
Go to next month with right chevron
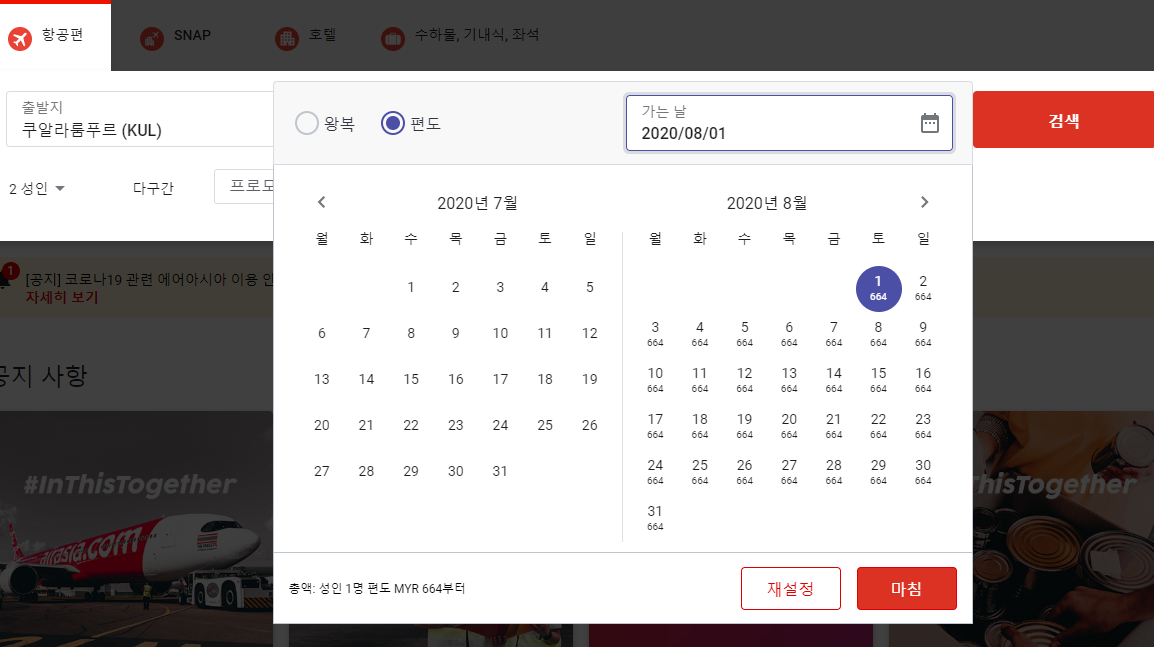click(924, 202)
